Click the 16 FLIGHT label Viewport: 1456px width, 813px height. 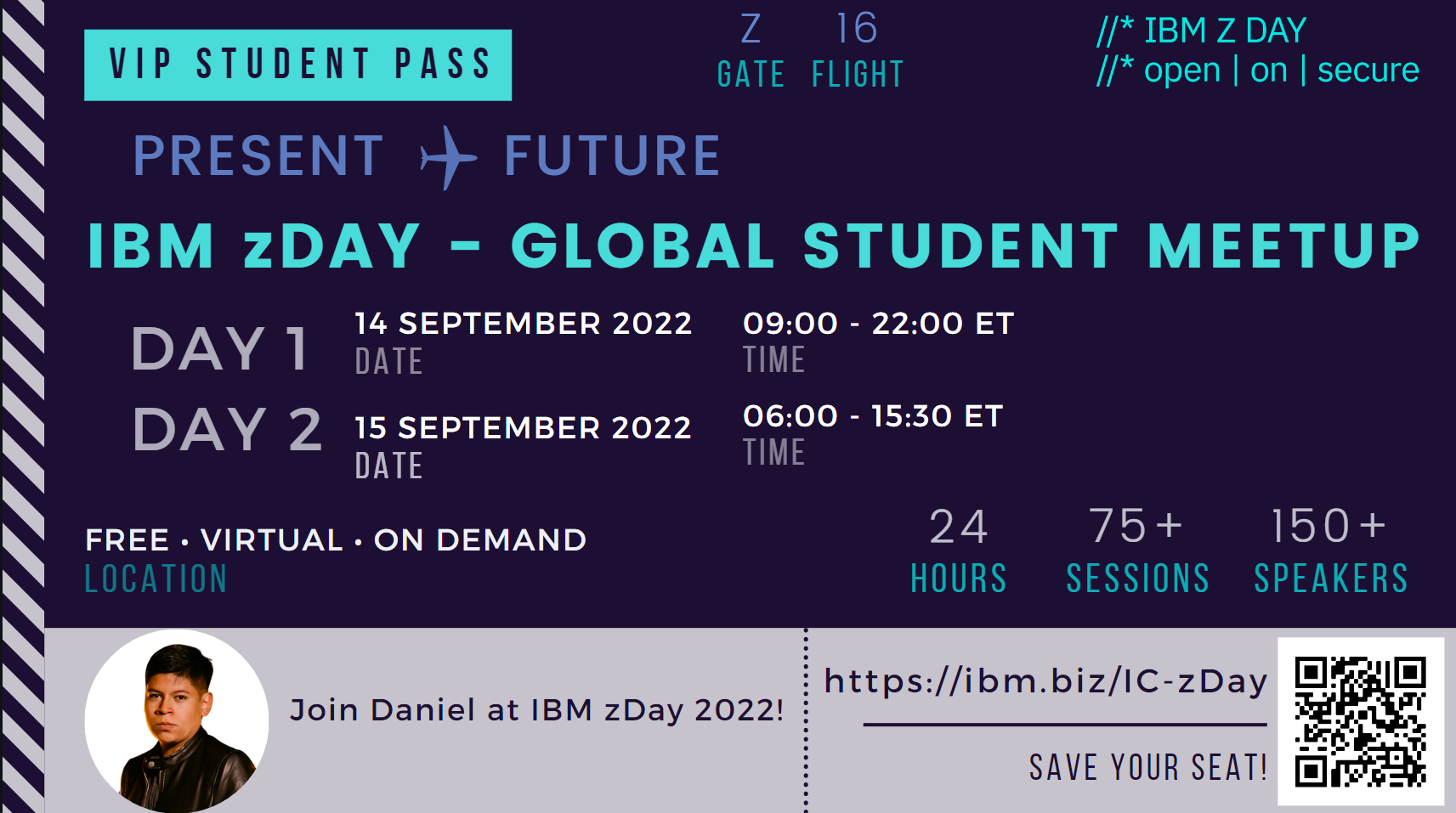click(x=858, y=51)
